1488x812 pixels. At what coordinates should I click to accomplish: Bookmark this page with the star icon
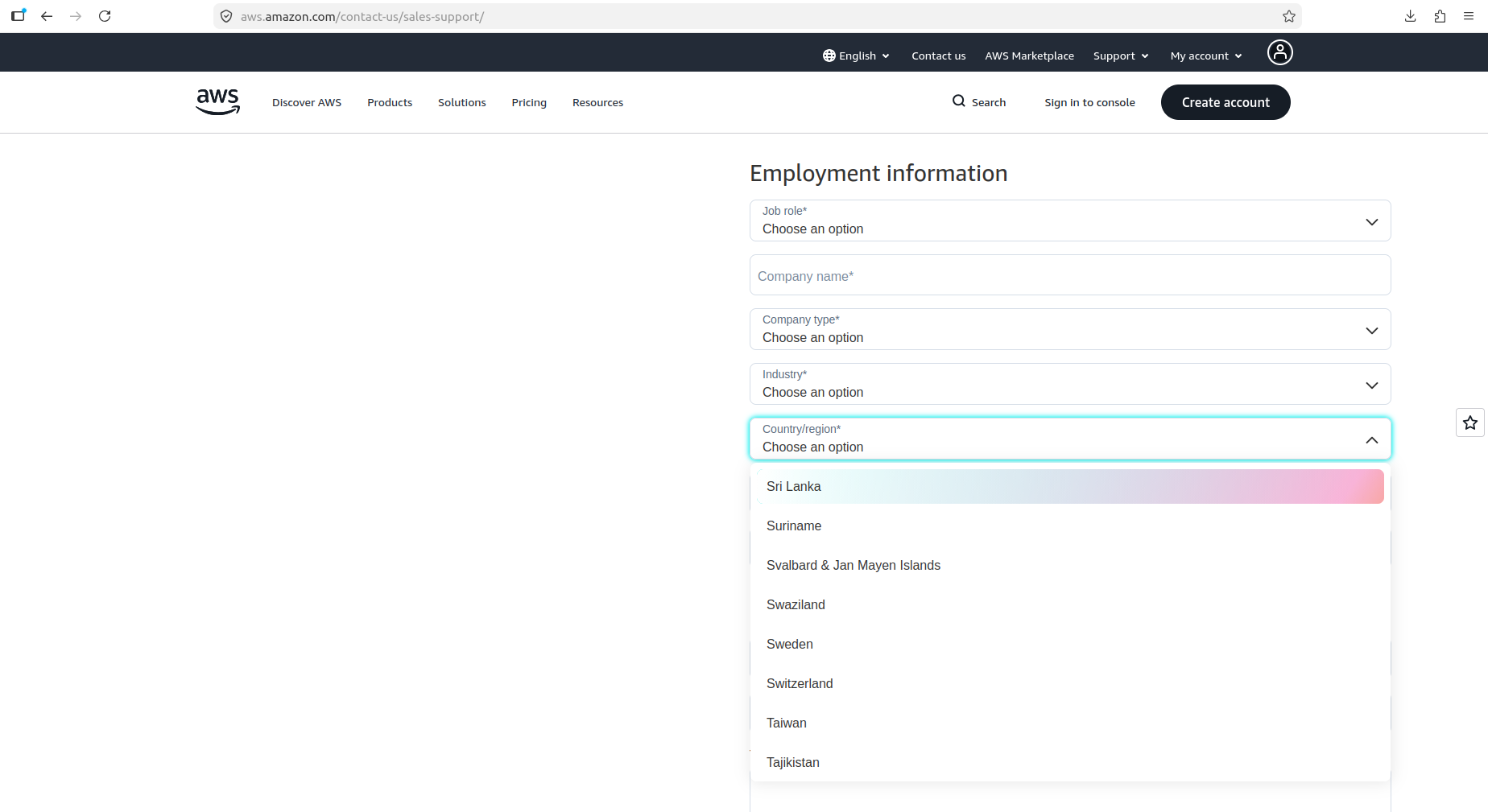(x=1288, y=16)
